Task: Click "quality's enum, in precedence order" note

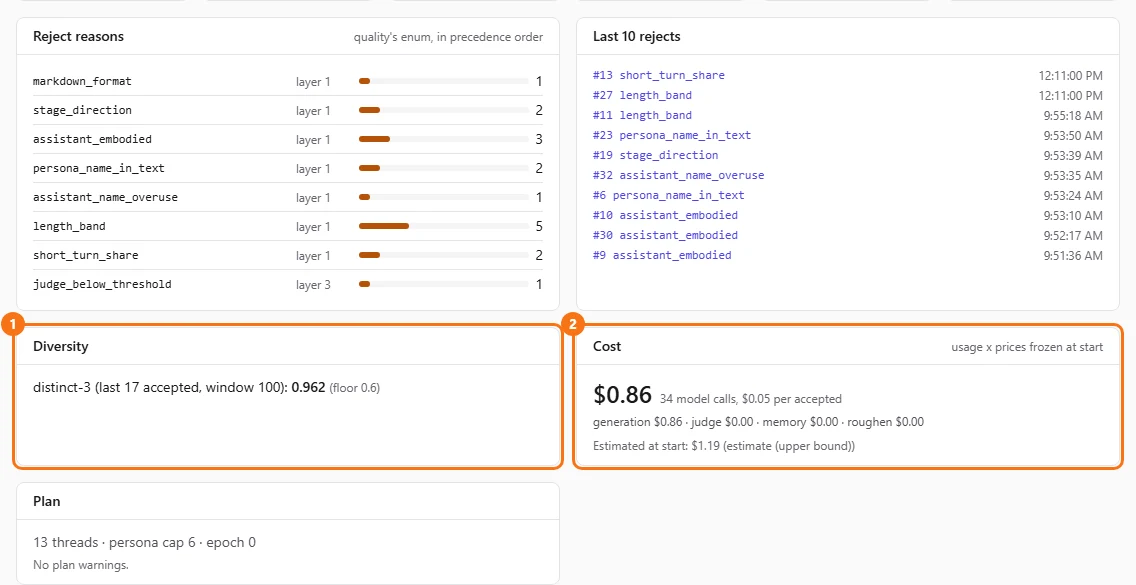Action: tap(448, 37)
